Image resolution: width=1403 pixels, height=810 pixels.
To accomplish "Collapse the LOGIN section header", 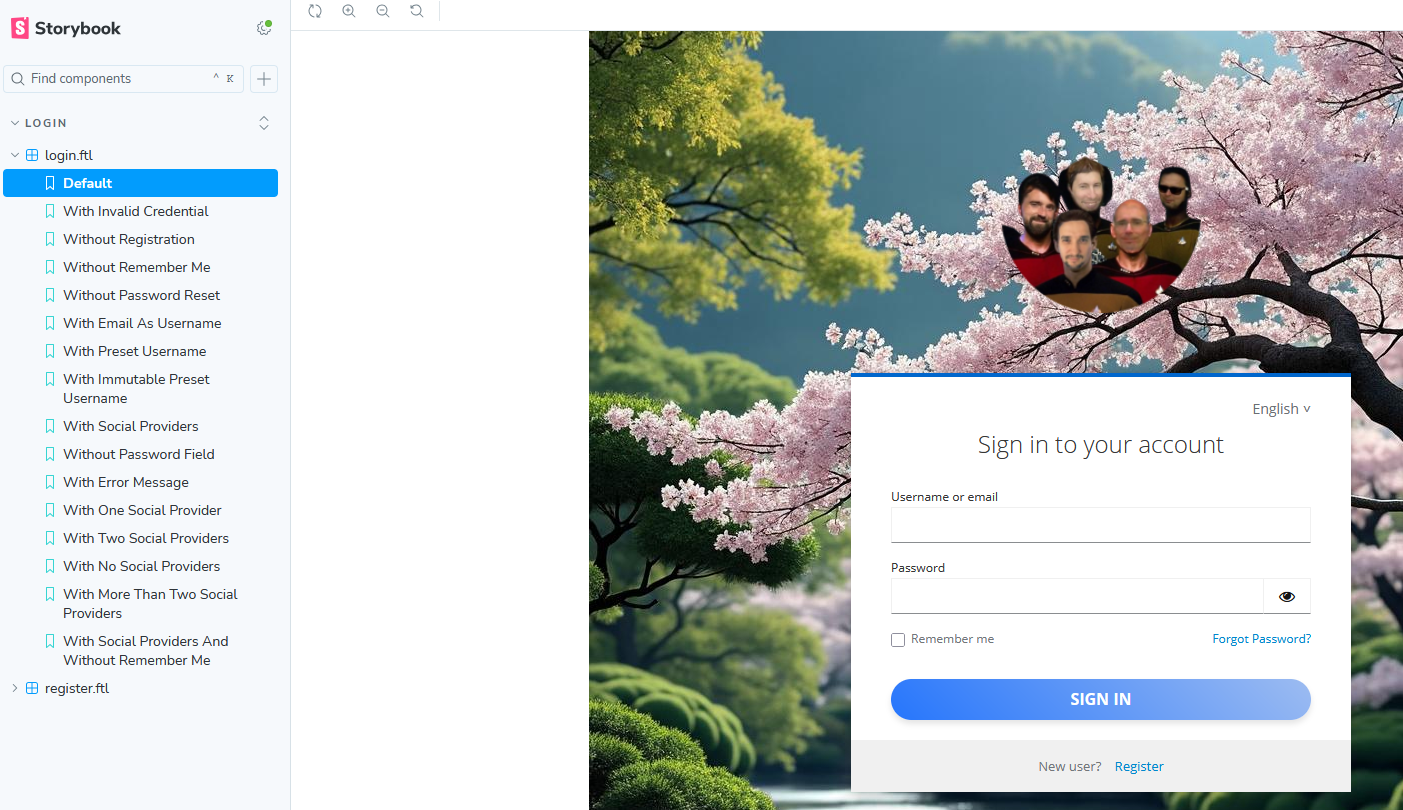I will pos(46,123).
